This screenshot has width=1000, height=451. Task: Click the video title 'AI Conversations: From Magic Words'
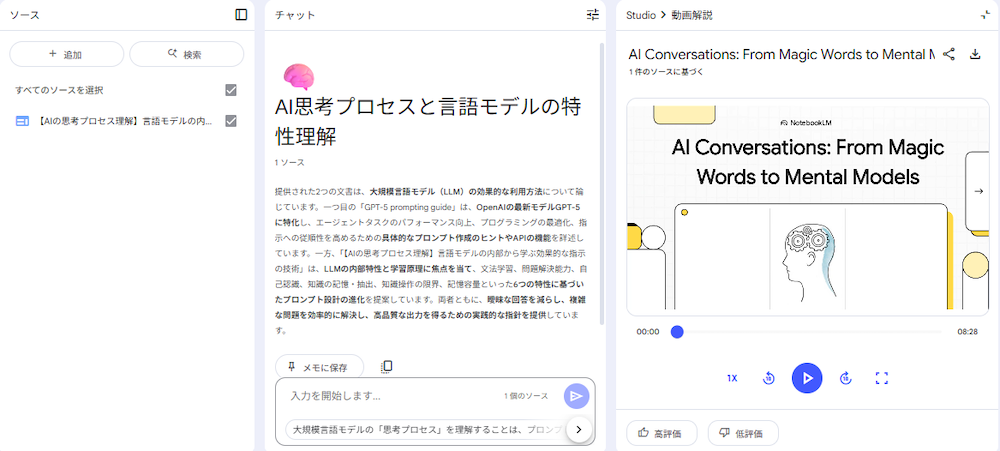tap(781, 54)
